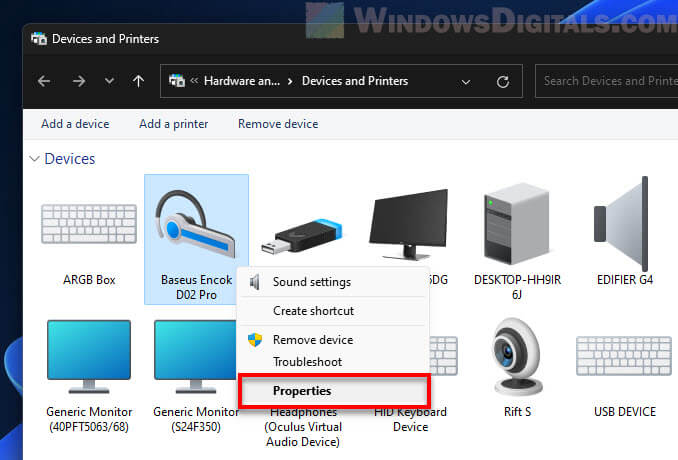Select the Baseus Encok D02 Pro headset icon

(x=195, y=225)
